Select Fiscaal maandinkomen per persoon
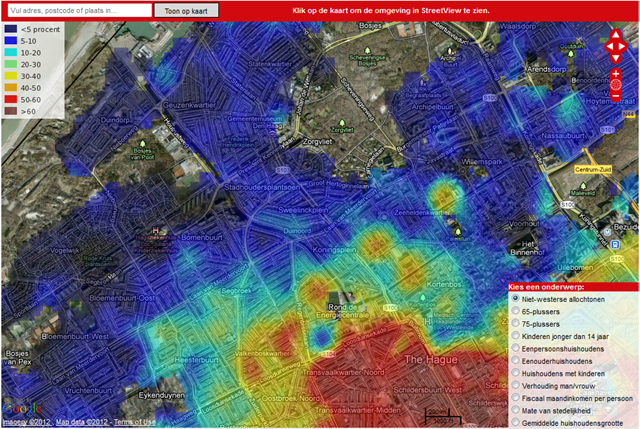640x429 pixels. coord(515,410)
